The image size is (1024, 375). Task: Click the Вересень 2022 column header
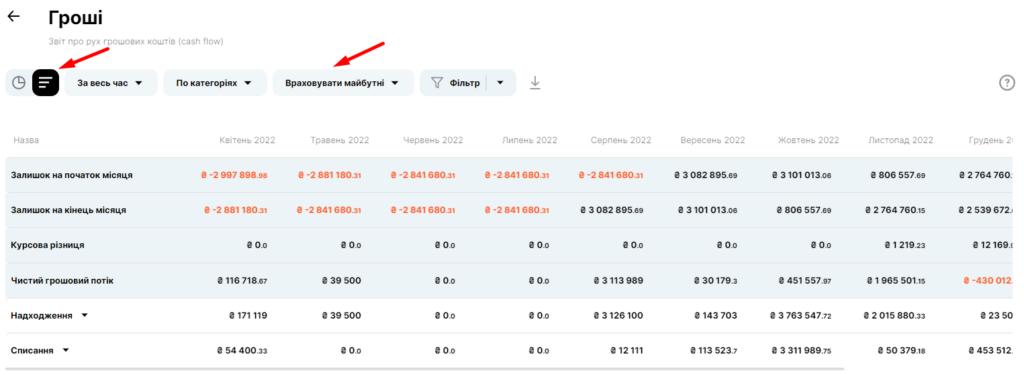712,140
